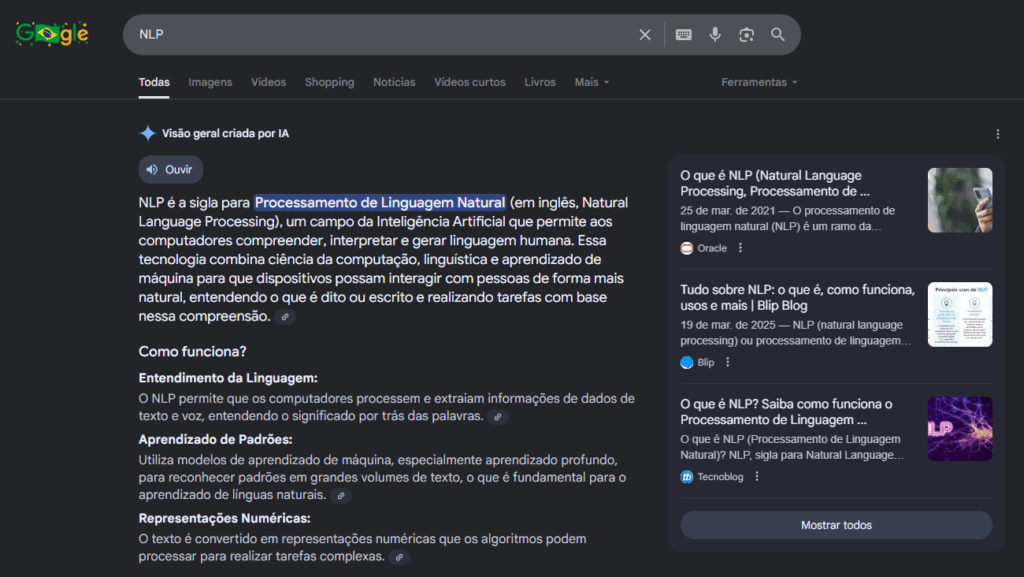The image size is (1024, 577).
Task: Click link icon after Aprendizado de Padrões text
Action: click(341, 496)
